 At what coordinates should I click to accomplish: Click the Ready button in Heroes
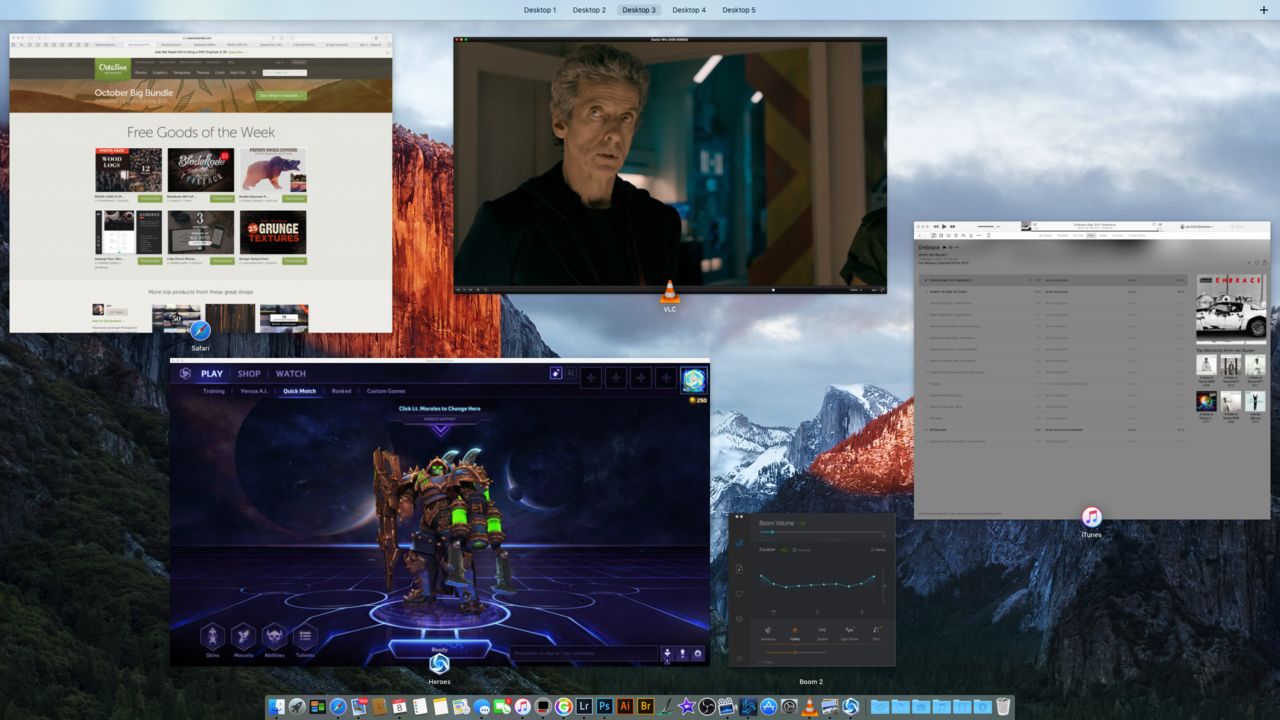coord(439,649)
